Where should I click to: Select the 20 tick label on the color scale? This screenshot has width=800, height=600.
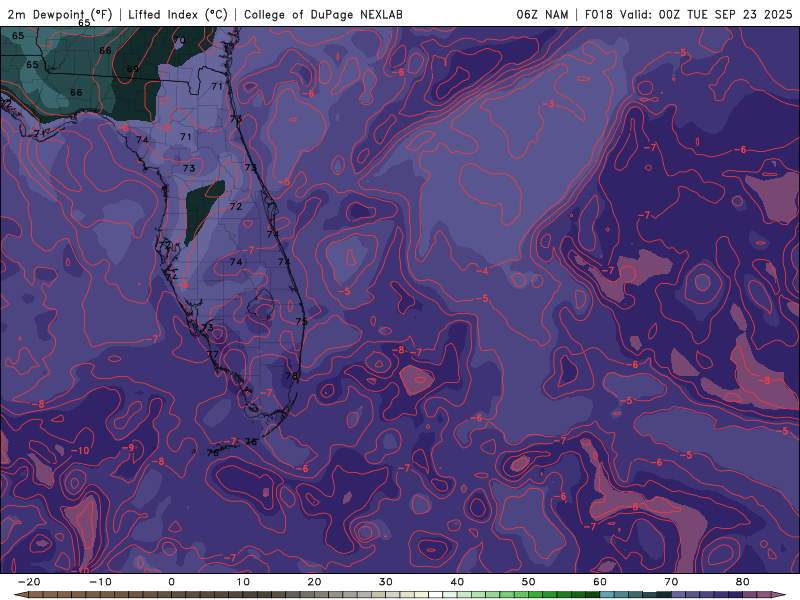(314, 582)
